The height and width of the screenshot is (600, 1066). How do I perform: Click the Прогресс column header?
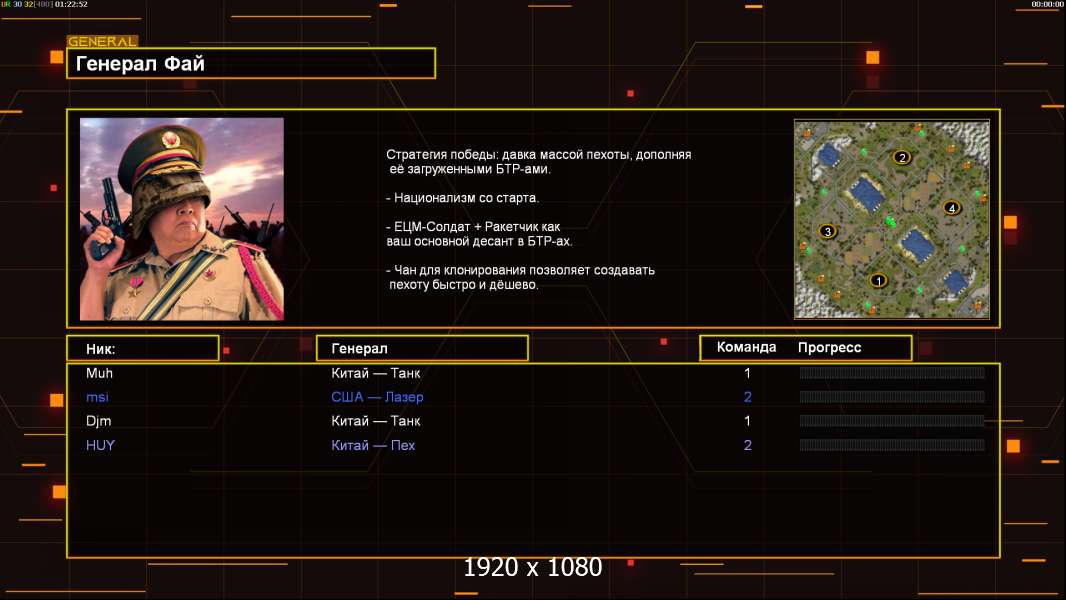pos(829,348)
